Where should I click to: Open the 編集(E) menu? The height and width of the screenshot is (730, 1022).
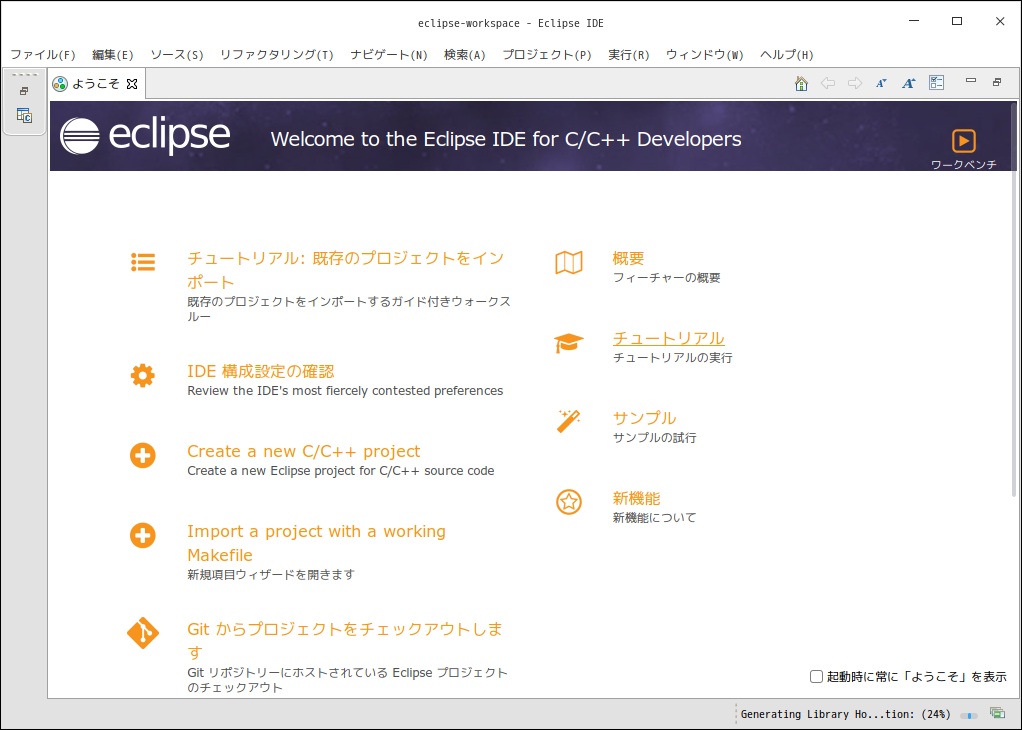113,55
